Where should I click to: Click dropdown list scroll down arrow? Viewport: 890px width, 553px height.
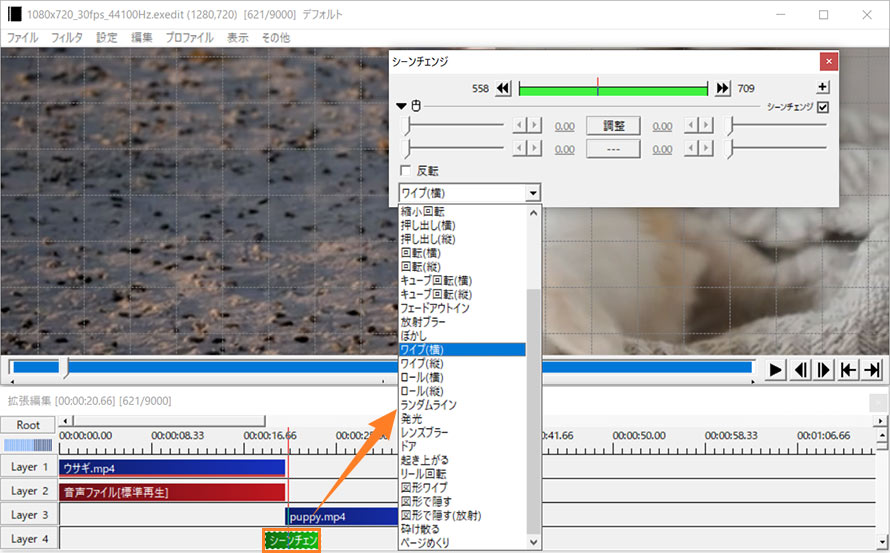pos(533,542)
